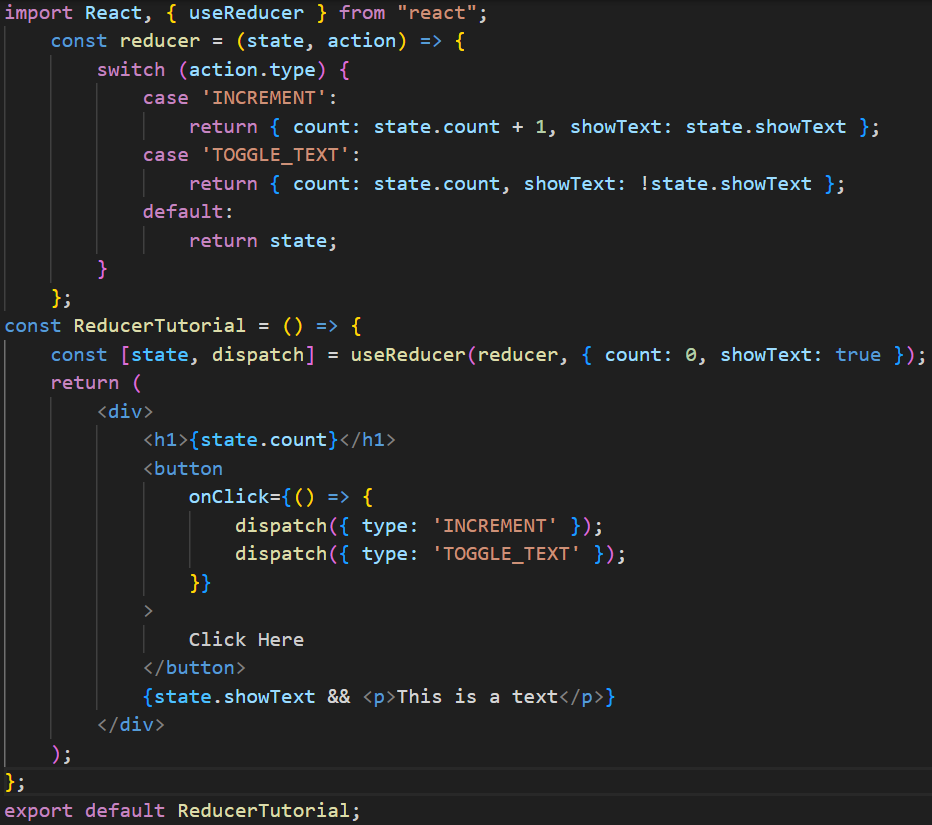Click the "react" string in the import
The width and height of the screenshot is (932, 825).
coord(437,13)
